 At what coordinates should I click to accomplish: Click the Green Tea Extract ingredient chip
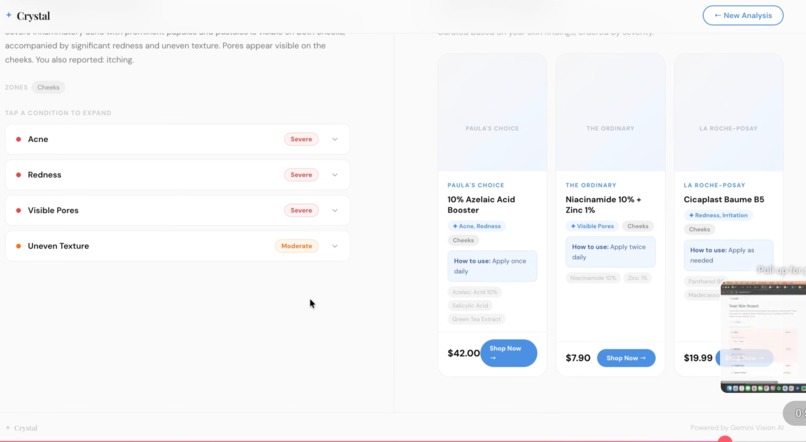(477, 319)
